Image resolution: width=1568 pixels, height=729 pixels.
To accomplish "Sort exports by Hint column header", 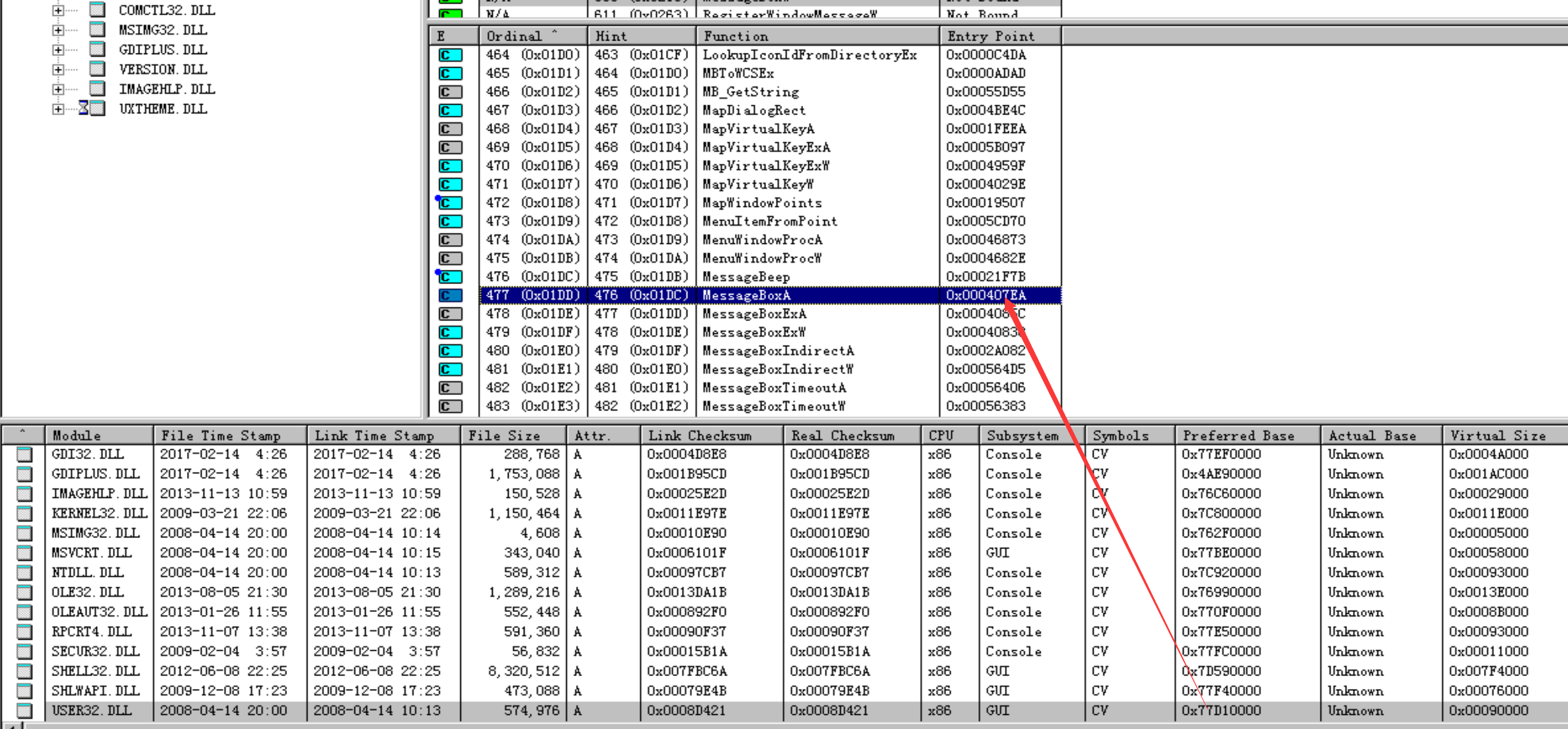I will coord(641,36).
